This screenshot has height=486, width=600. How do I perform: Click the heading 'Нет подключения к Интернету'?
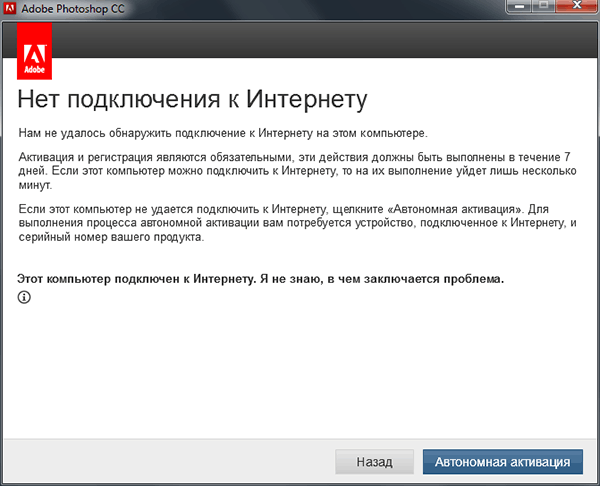tap(192, 100)
